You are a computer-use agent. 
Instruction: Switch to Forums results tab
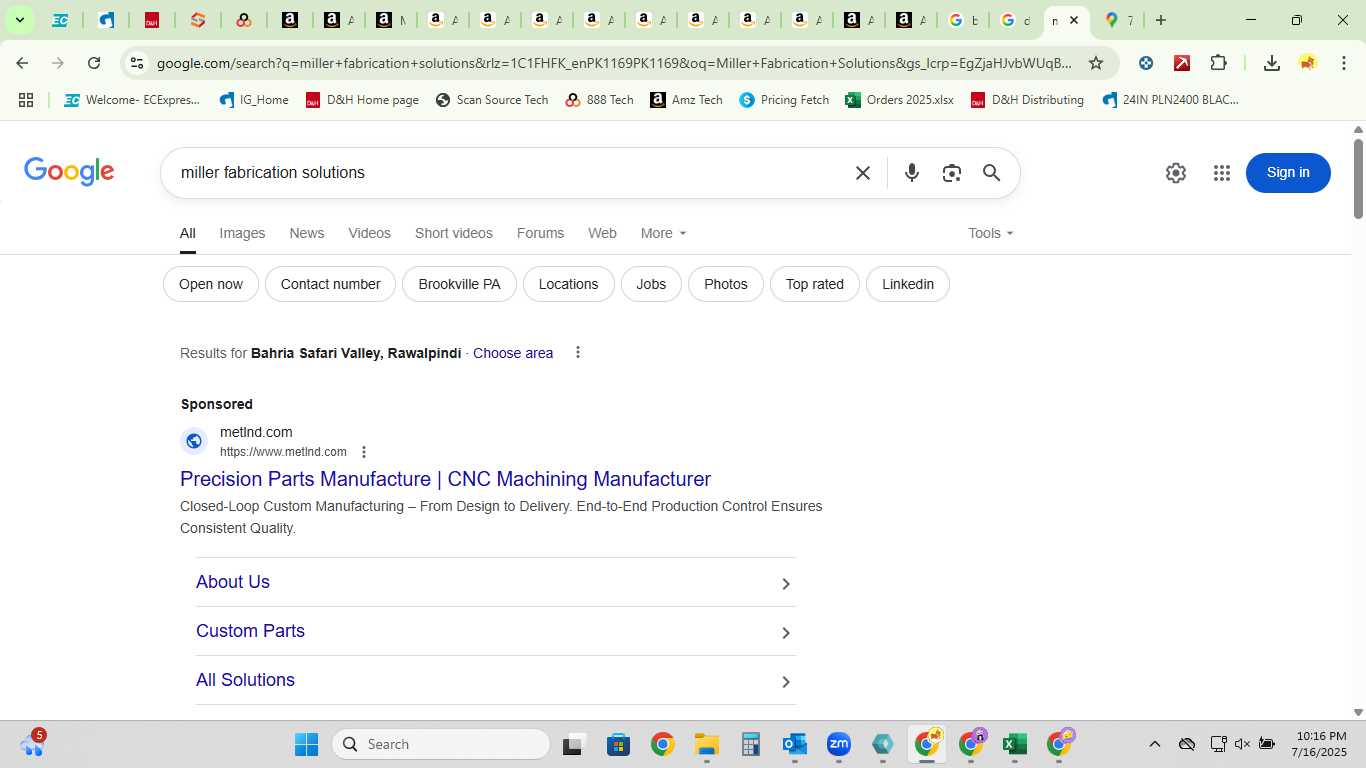(540, 233)
